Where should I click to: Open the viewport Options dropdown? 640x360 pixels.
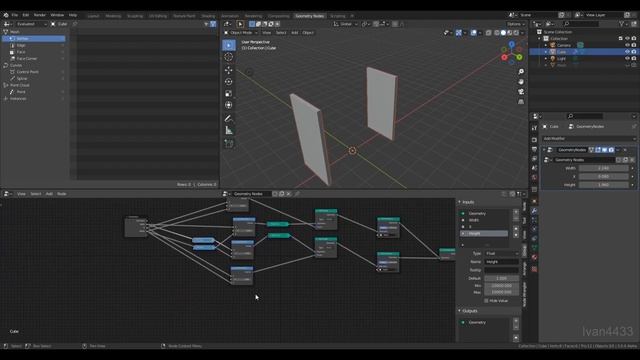tap(516, 24)
